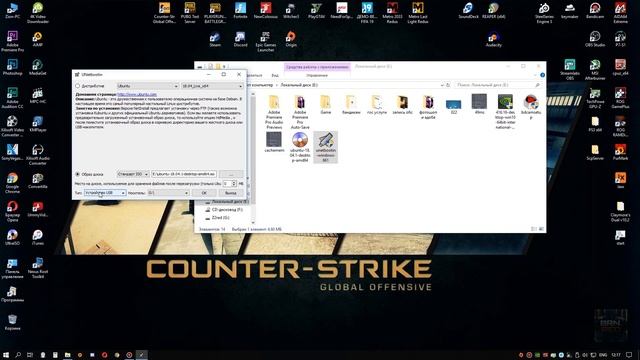This screenshot has width=640, height=360.
Task: Open the Ubuntu distribution dropdown
Action: click(148, 86)
